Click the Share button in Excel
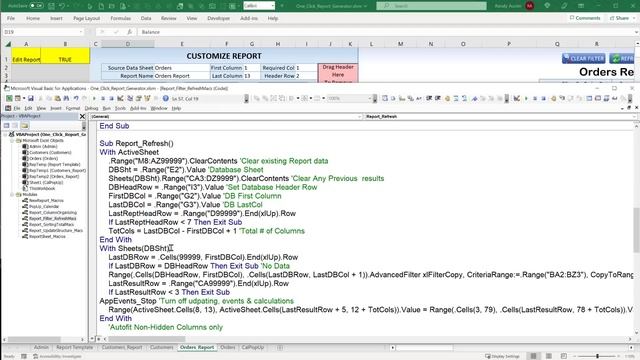This screenshot has height=360, width=640. [620, 18]
